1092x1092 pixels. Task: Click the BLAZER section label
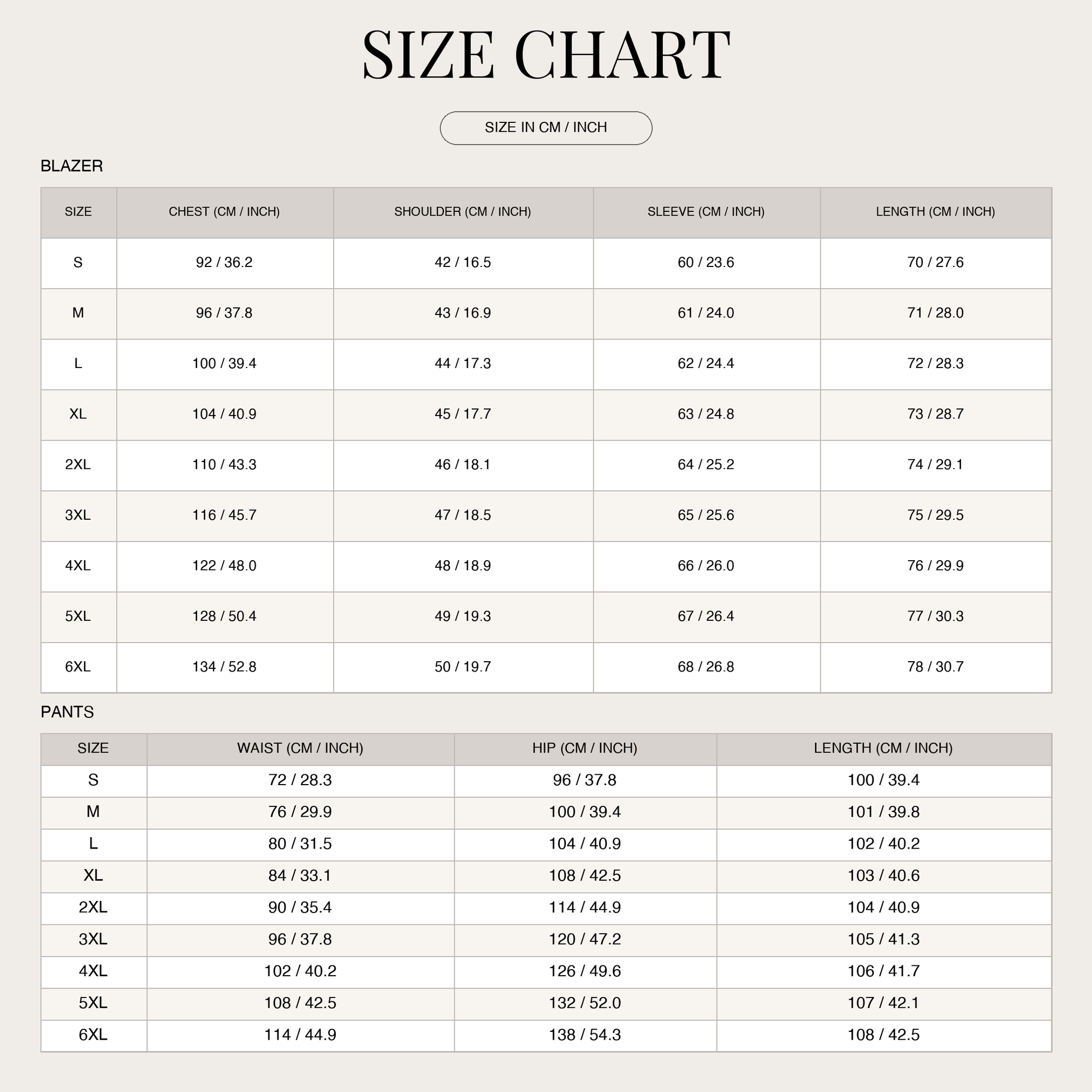[x=72, y=165]
